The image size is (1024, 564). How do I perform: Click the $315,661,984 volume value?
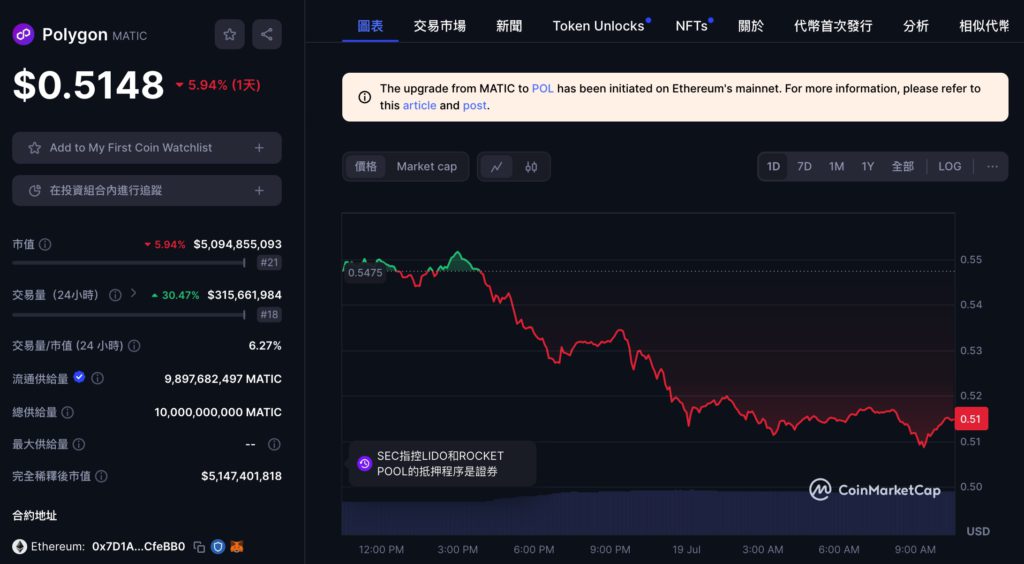coord(244,295)
